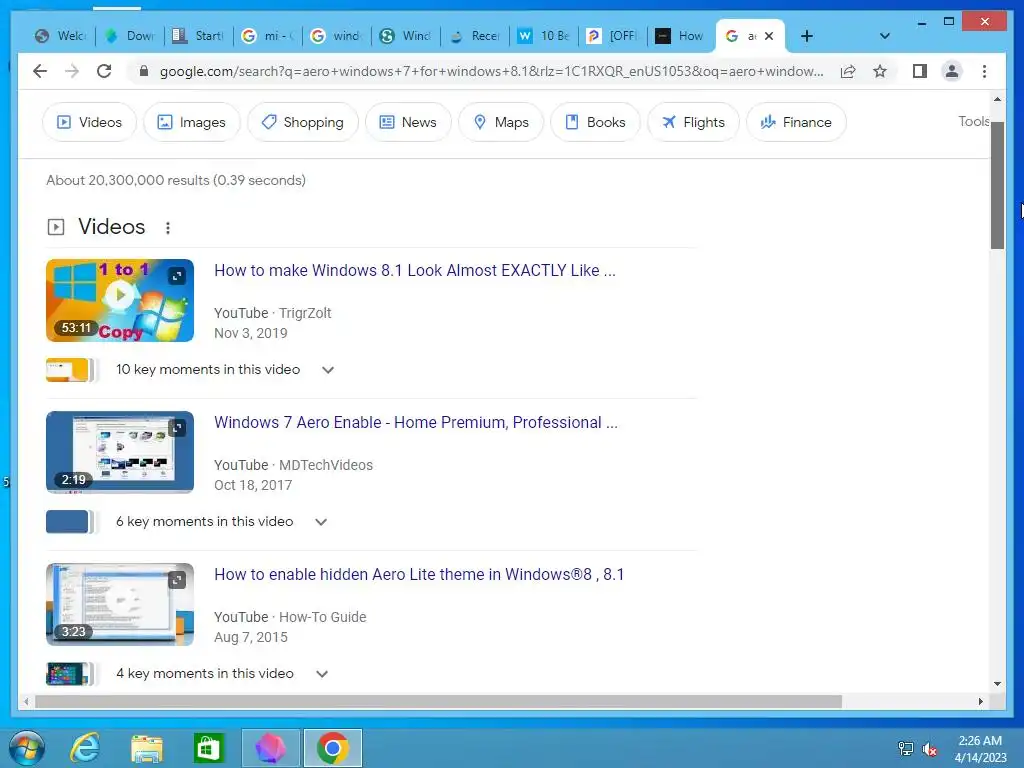The width and height of the screenshot is (1024, 768).
Task: Click the muted volume tray icon
Action: [x=929, y=749]
